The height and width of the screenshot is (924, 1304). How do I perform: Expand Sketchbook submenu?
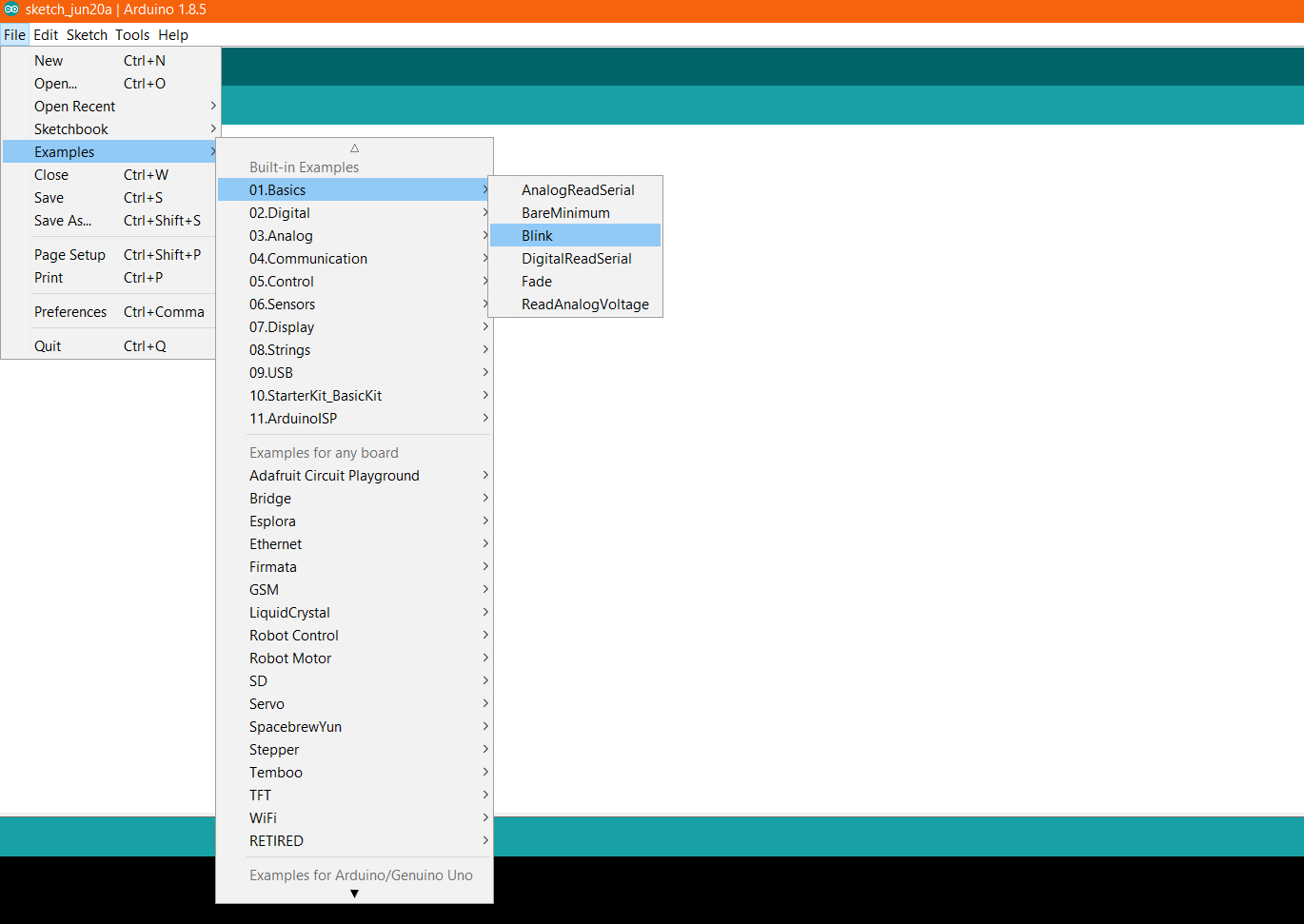[110, 129]
